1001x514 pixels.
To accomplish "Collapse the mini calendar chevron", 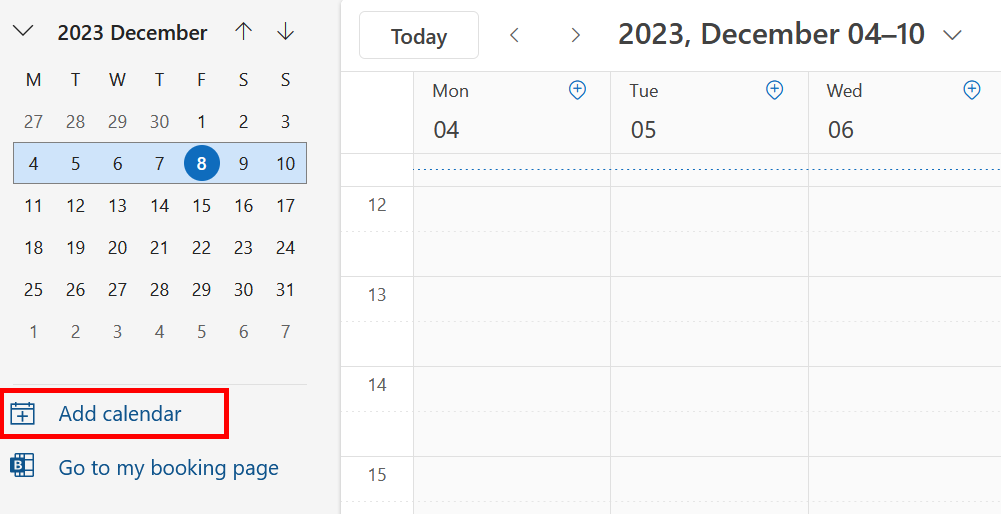I will point(23,32).
